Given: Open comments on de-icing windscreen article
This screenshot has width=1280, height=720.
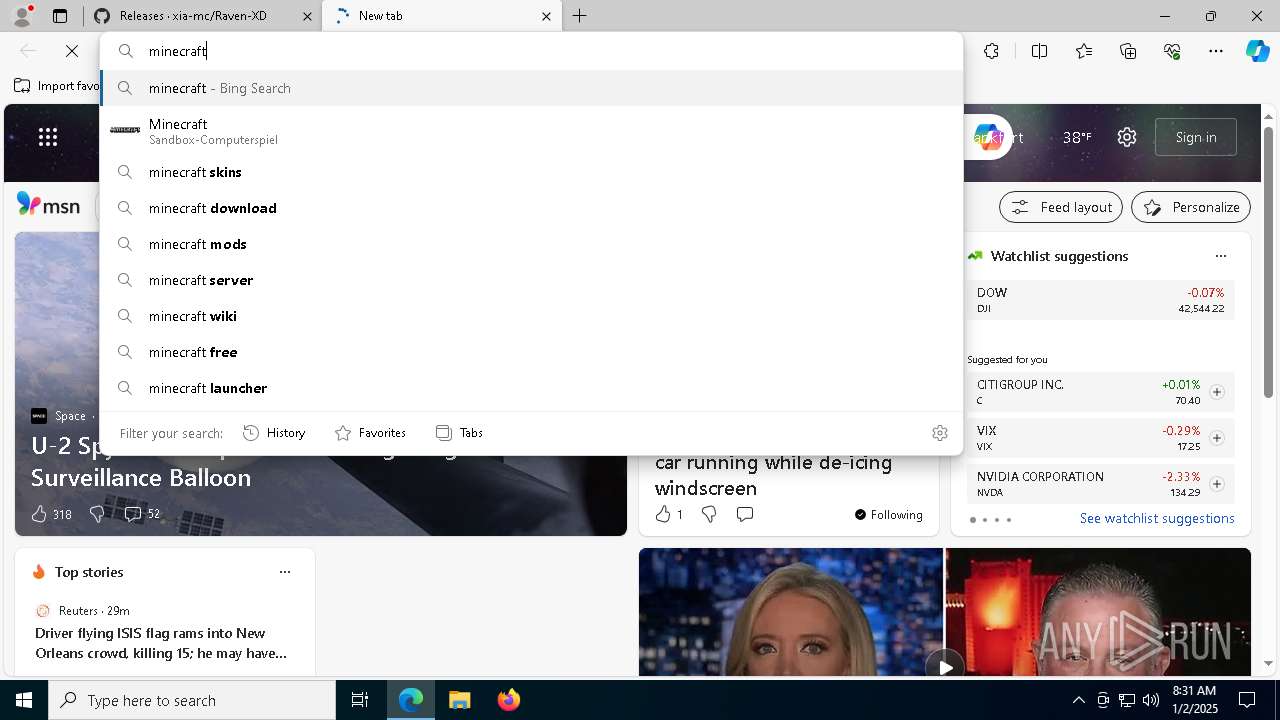Looking at the screenshot, I should click(x=745, y=514).
